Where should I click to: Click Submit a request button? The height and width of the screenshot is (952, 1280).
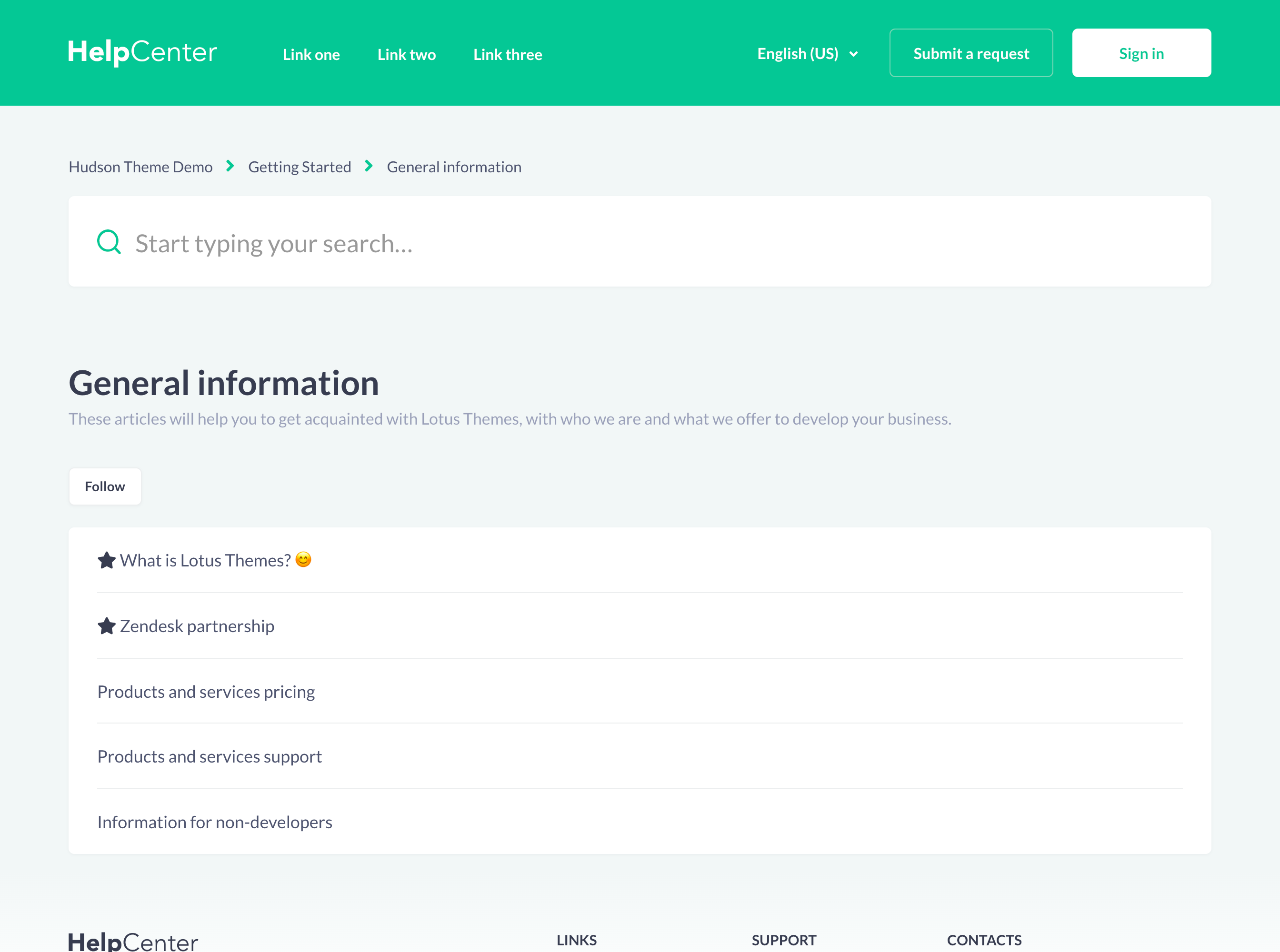(971, 53)
